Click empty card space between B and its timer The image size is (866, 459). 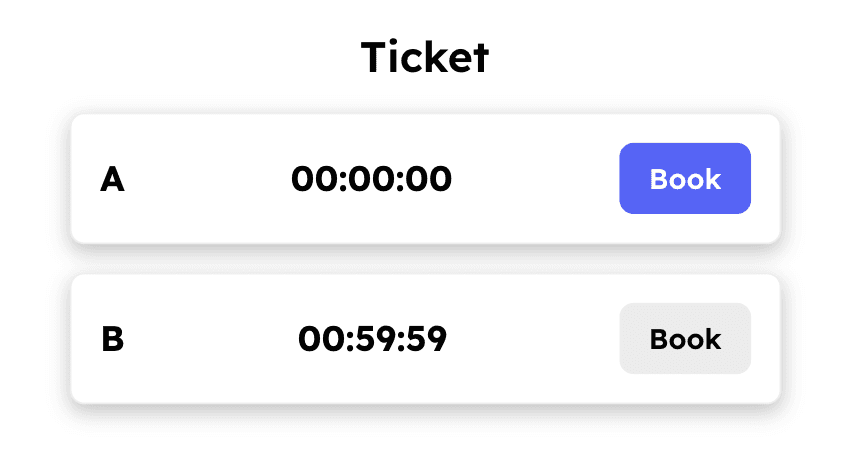pyautogui.click(x=211, y=339)
